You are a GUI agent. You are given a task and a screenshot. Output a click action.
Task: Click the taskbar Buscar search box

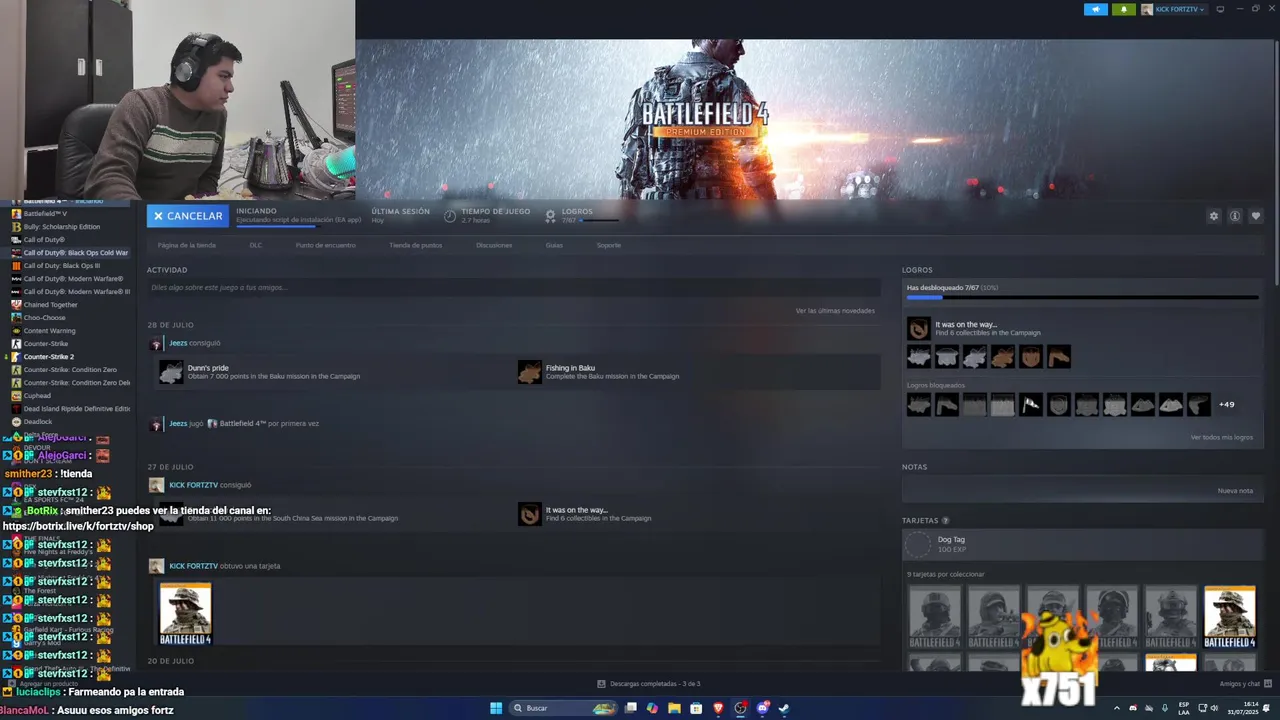click(563, 708)
